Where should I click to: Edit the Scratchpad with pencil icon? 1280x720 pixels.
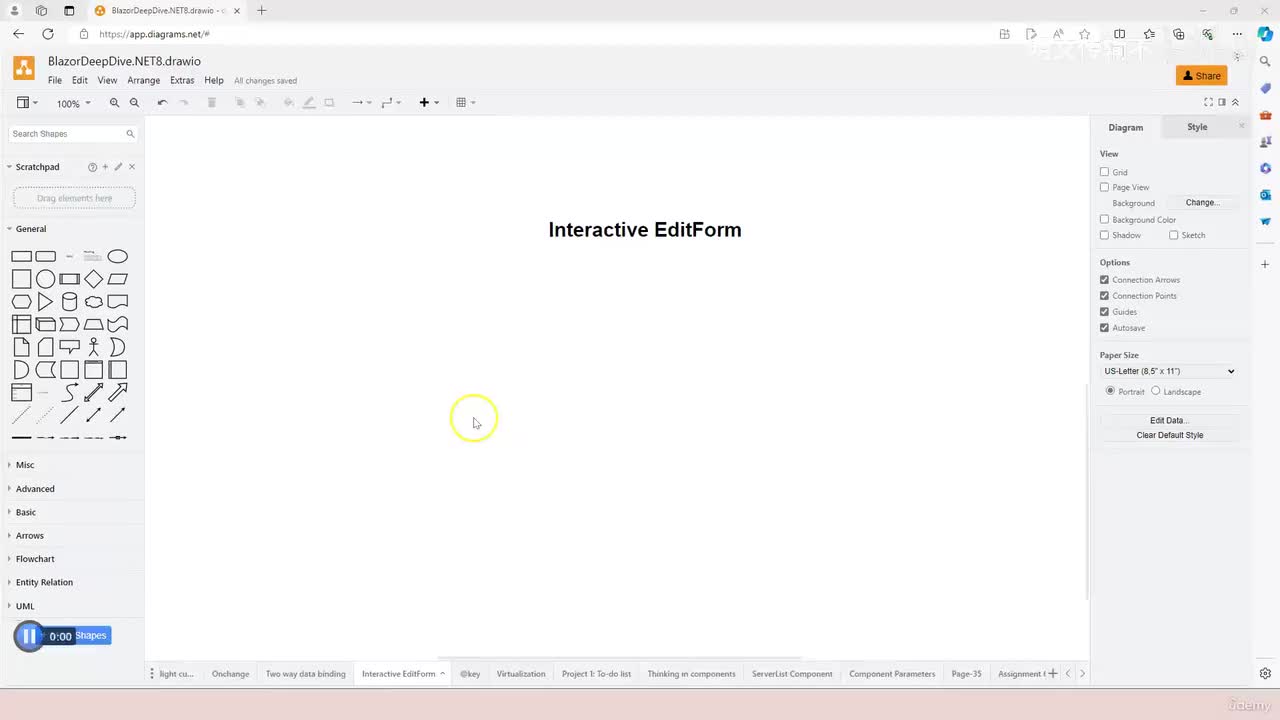coord(118,167)
